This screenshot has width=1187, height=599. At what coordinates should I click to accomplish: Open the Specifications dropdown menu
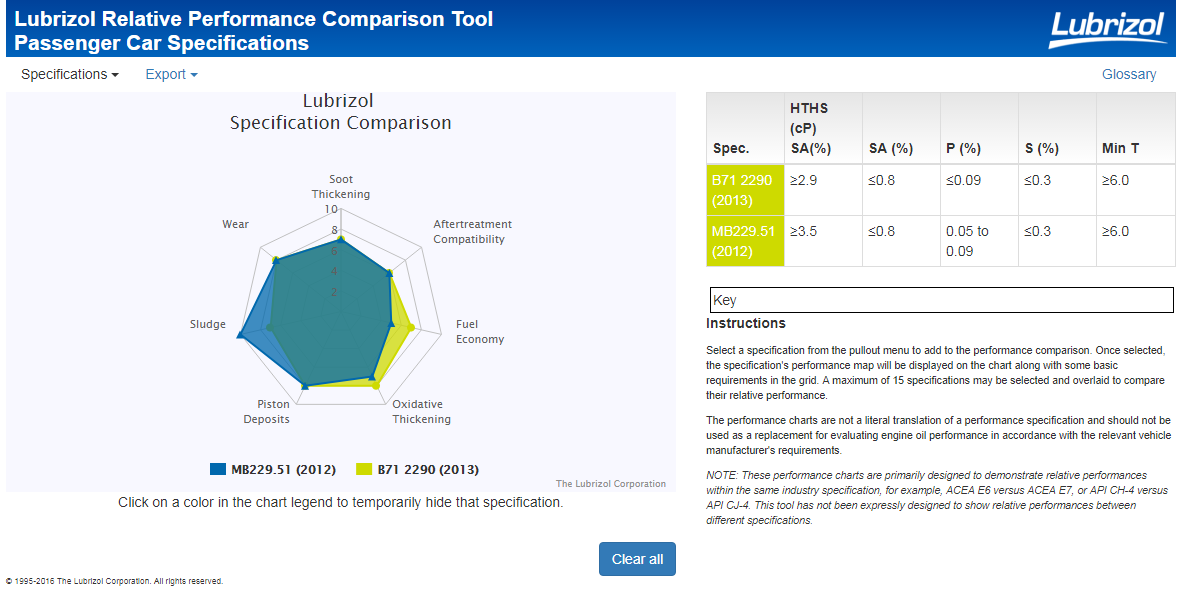click(70, 74)
